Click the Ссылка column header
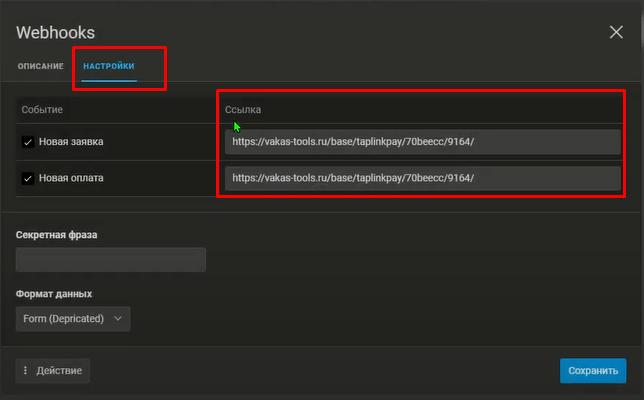This screenshot has height=400, width=644. 243,109
